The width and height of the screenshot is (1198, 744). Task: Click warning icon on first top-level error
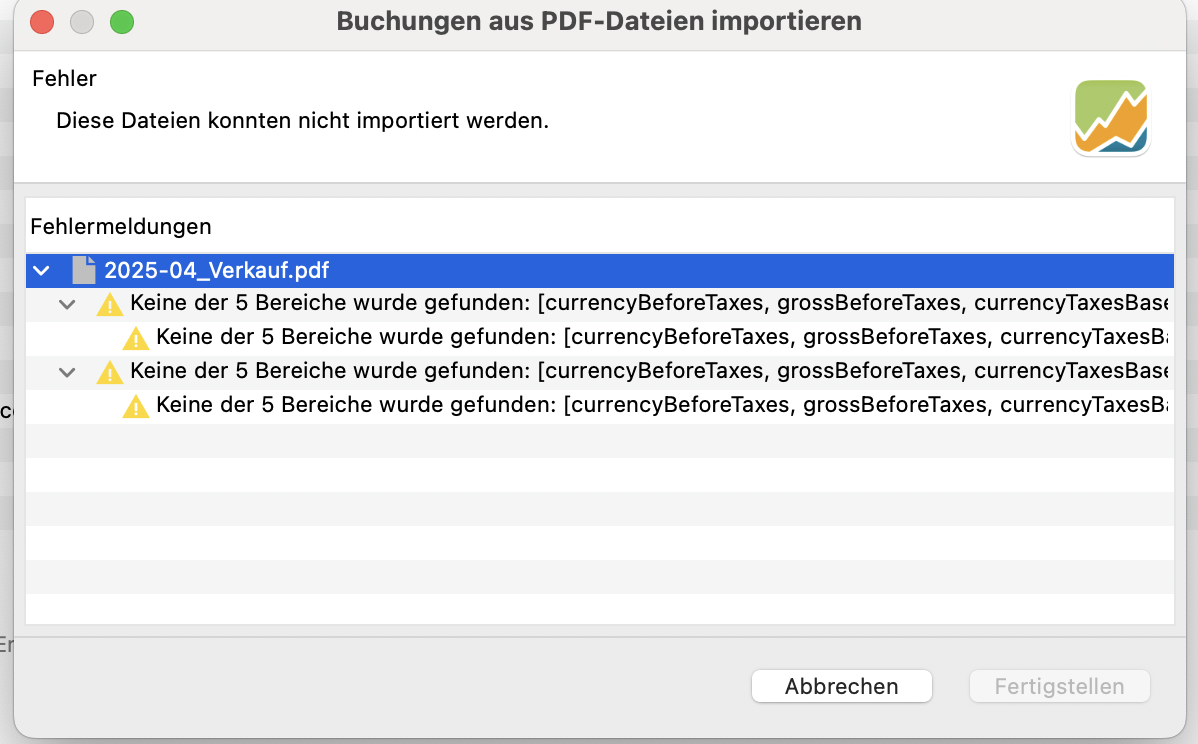click(x=110, y=304)
